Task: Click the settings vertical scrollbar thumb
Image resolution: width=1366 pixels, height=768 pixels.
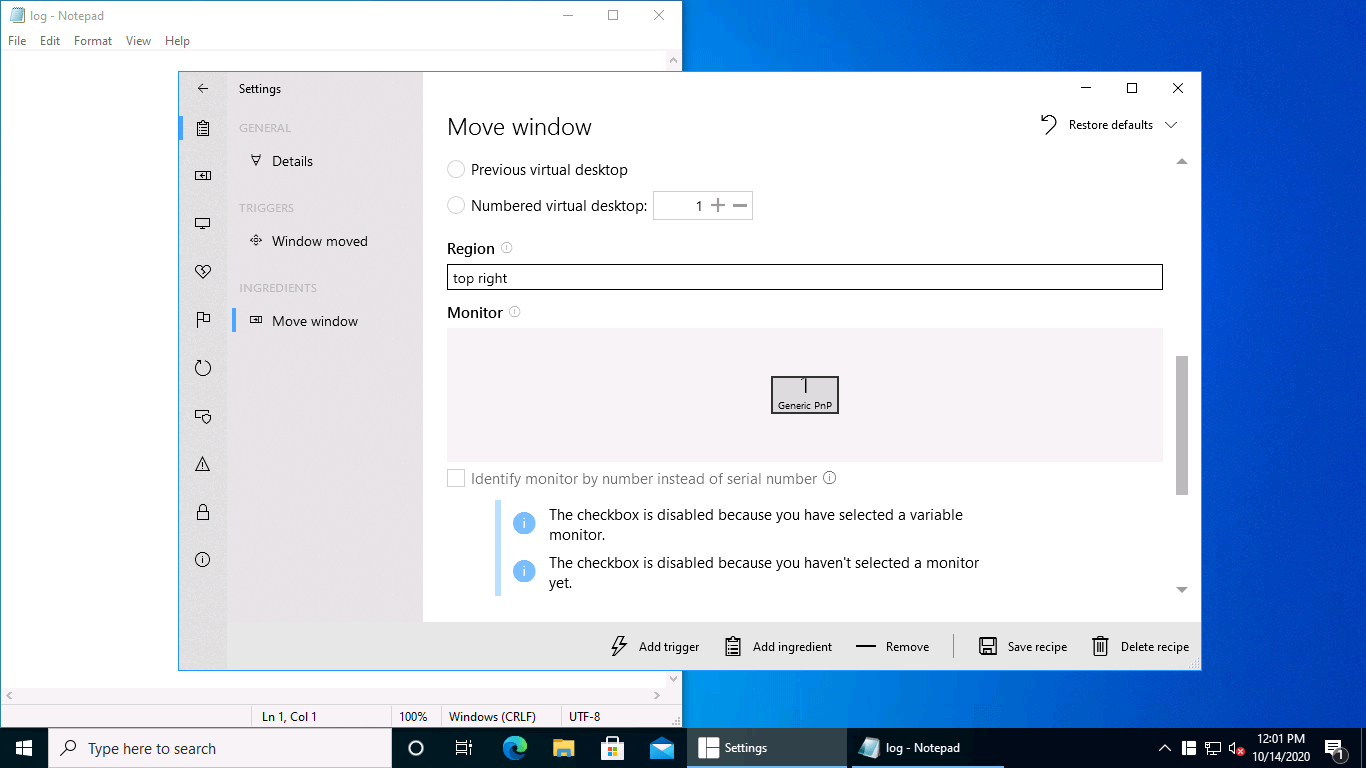Action: [1182, 425]
